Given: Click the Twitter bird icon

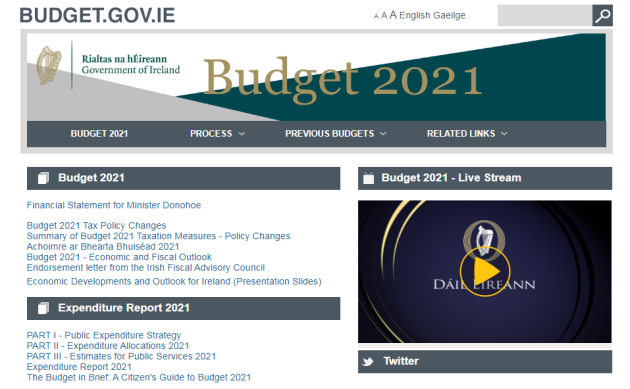Looking at the screenshot, I should pos(368,362).
